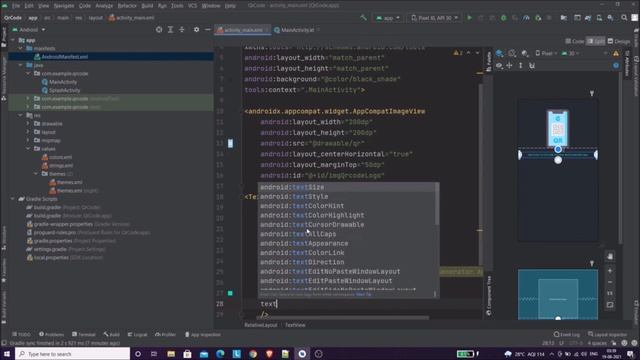Toggle autoconnect magnet icon

point(532,65)
